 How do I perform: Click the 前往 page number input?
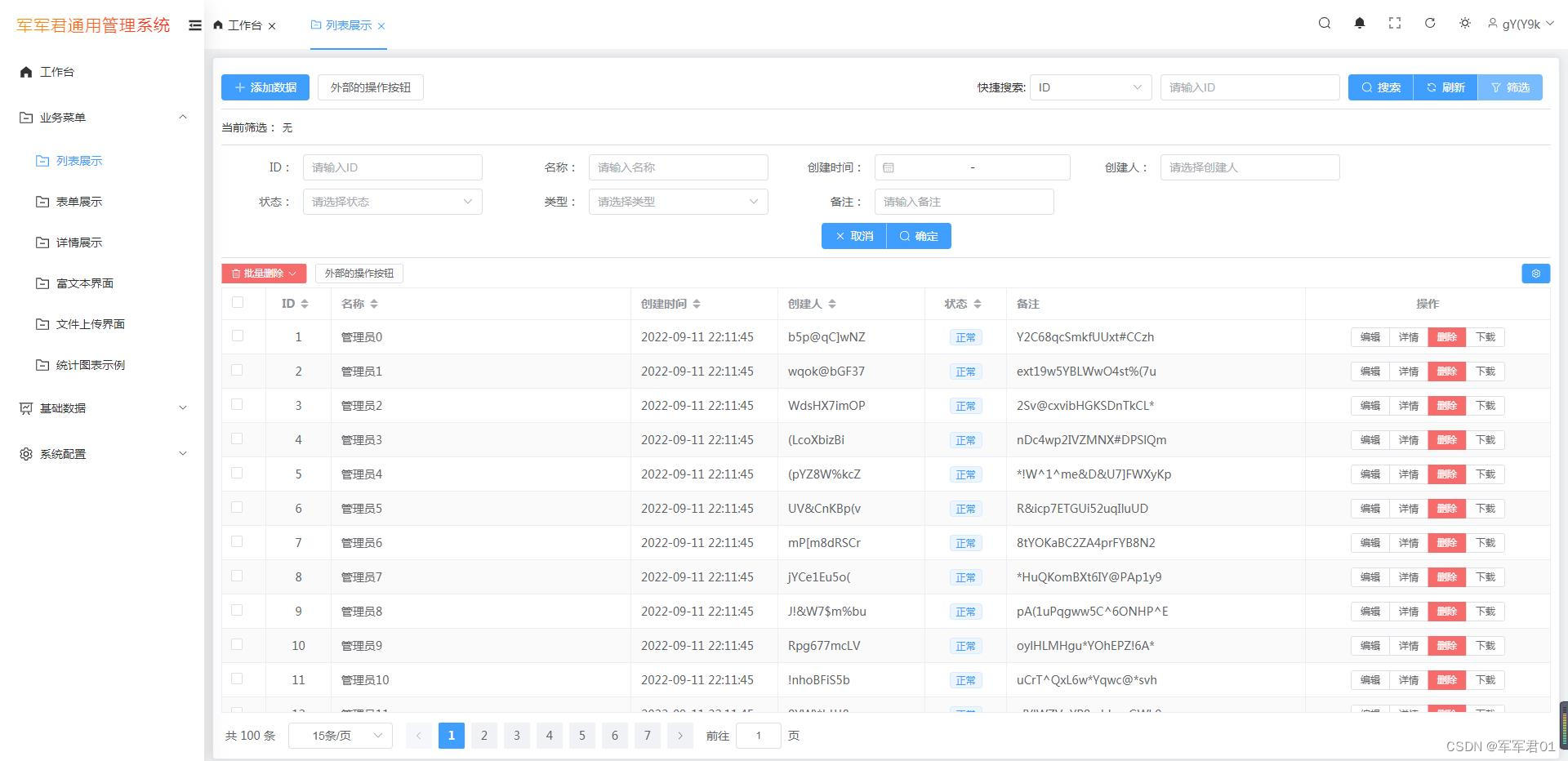[759, 736]
